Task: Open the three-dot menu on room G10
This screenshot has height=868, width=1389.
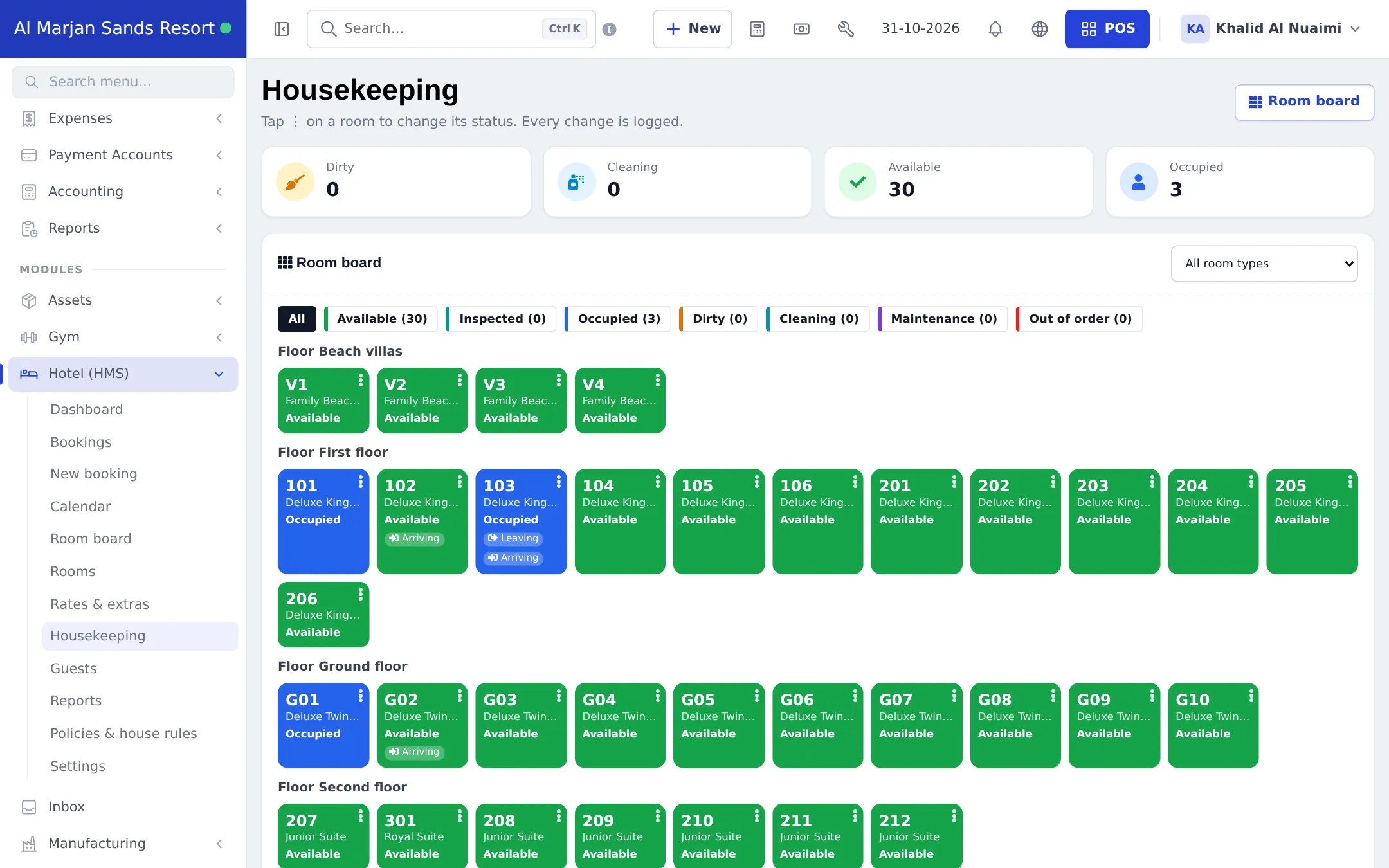Action: click(1251, 695)
